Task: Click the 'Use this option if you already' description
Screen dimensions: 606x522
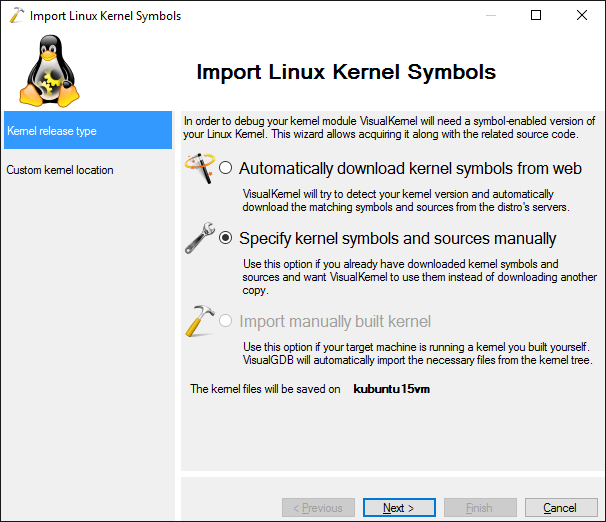Action: (420, 277)
